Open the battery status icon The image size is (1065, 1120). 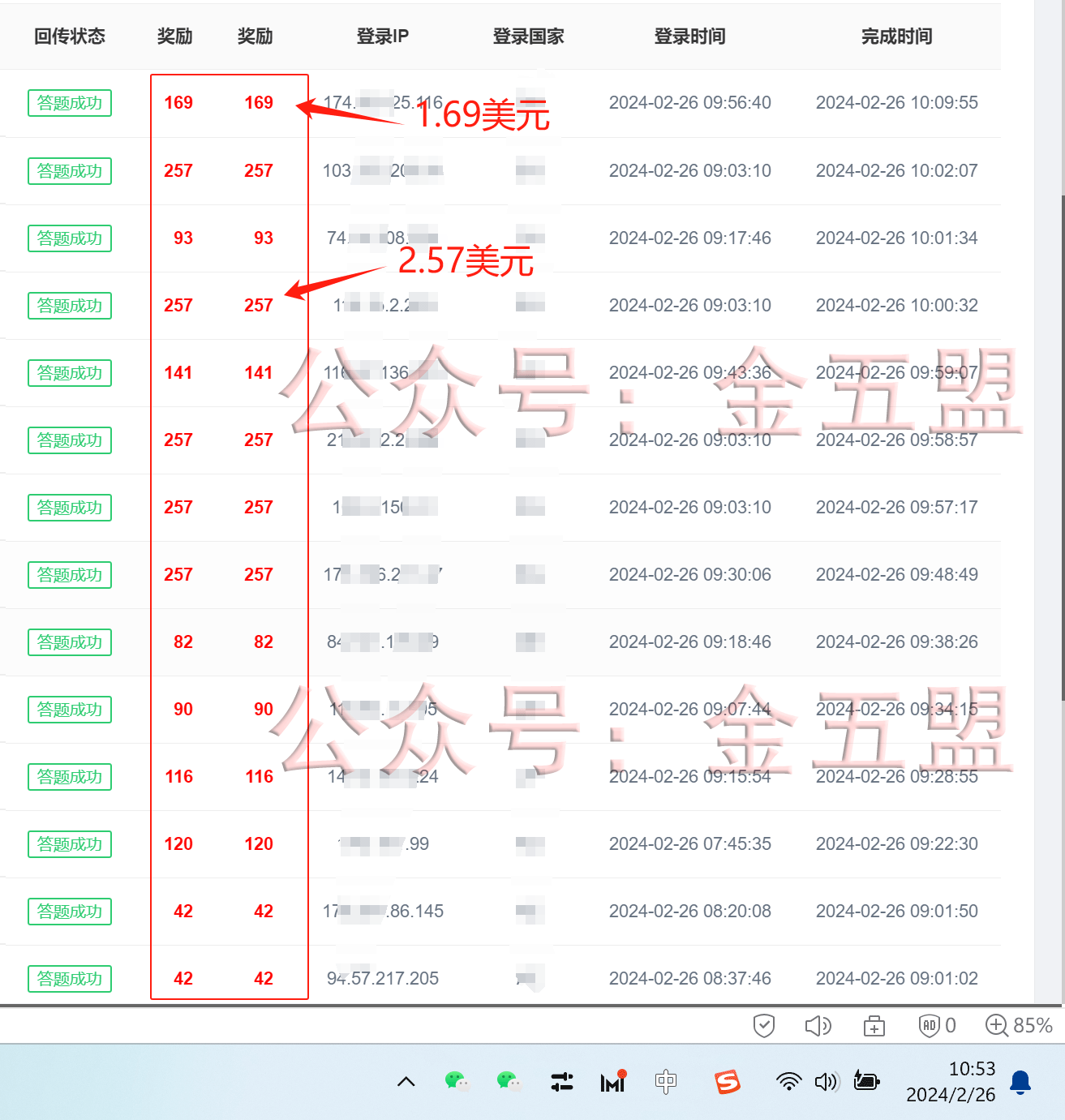[867, 1081]
